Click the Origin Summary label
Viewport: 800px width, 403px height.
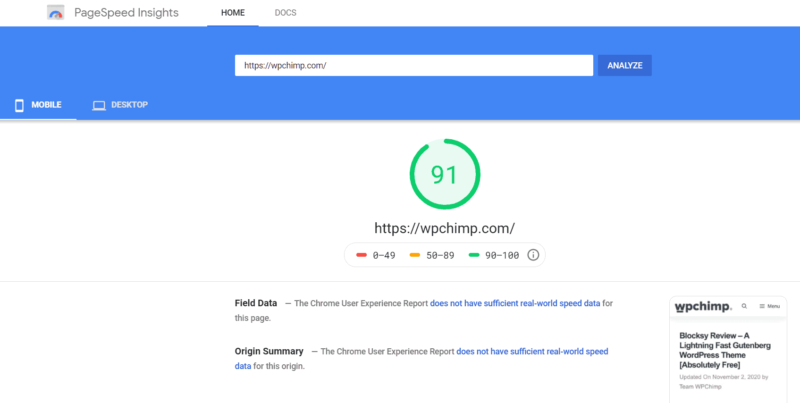click(x=269, y=351)
